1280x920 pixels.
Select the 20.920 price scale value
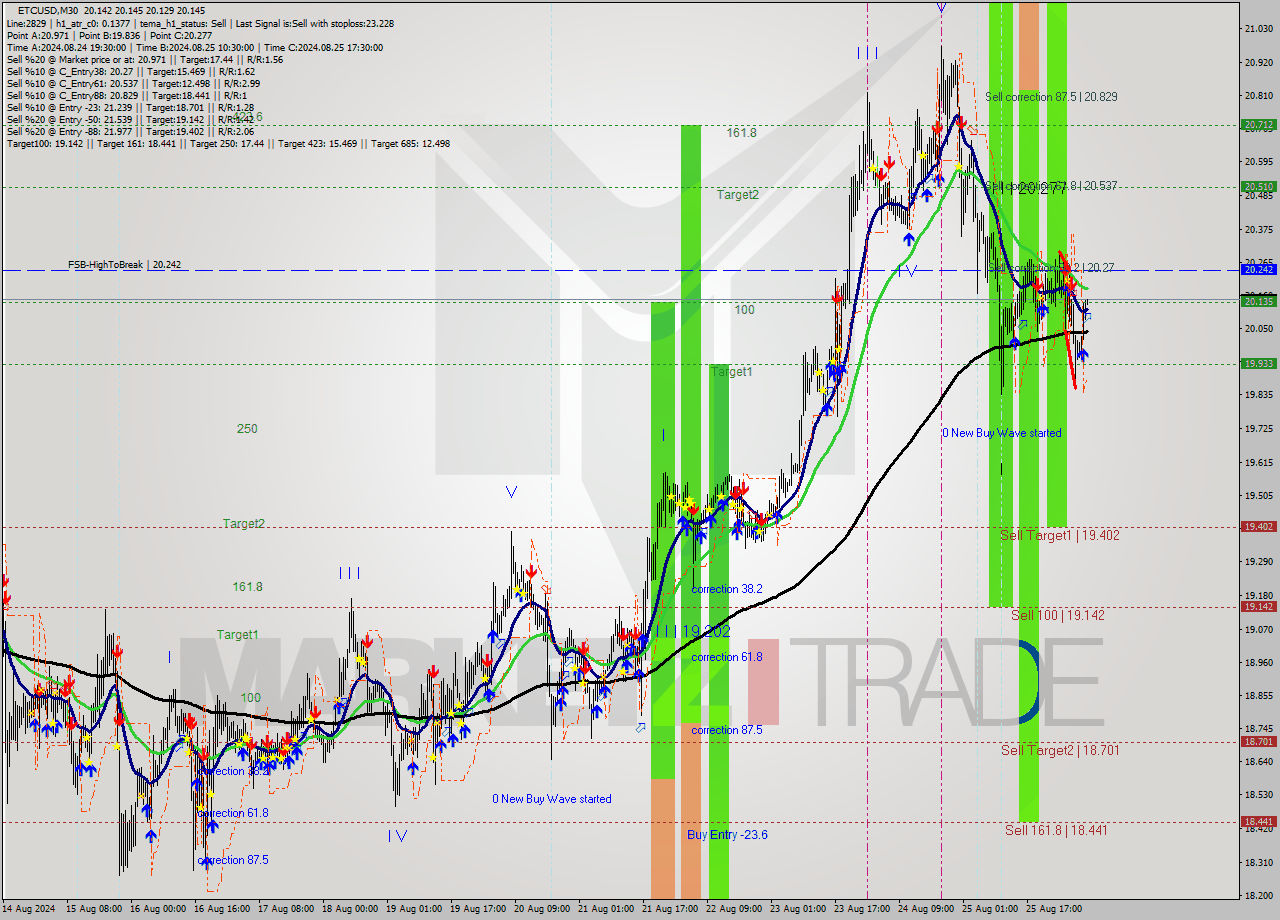1257,62
